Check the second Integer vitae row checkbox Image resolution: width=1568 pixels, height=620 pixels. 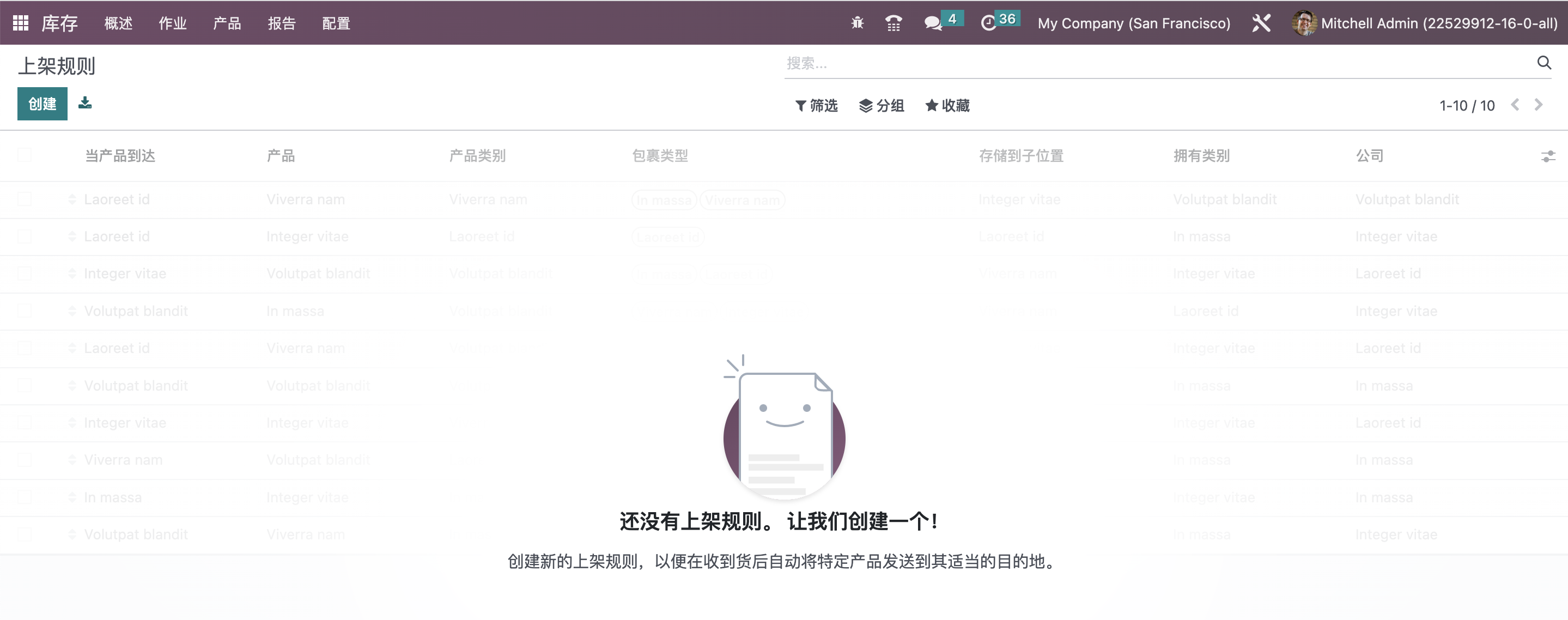[25, 423]
